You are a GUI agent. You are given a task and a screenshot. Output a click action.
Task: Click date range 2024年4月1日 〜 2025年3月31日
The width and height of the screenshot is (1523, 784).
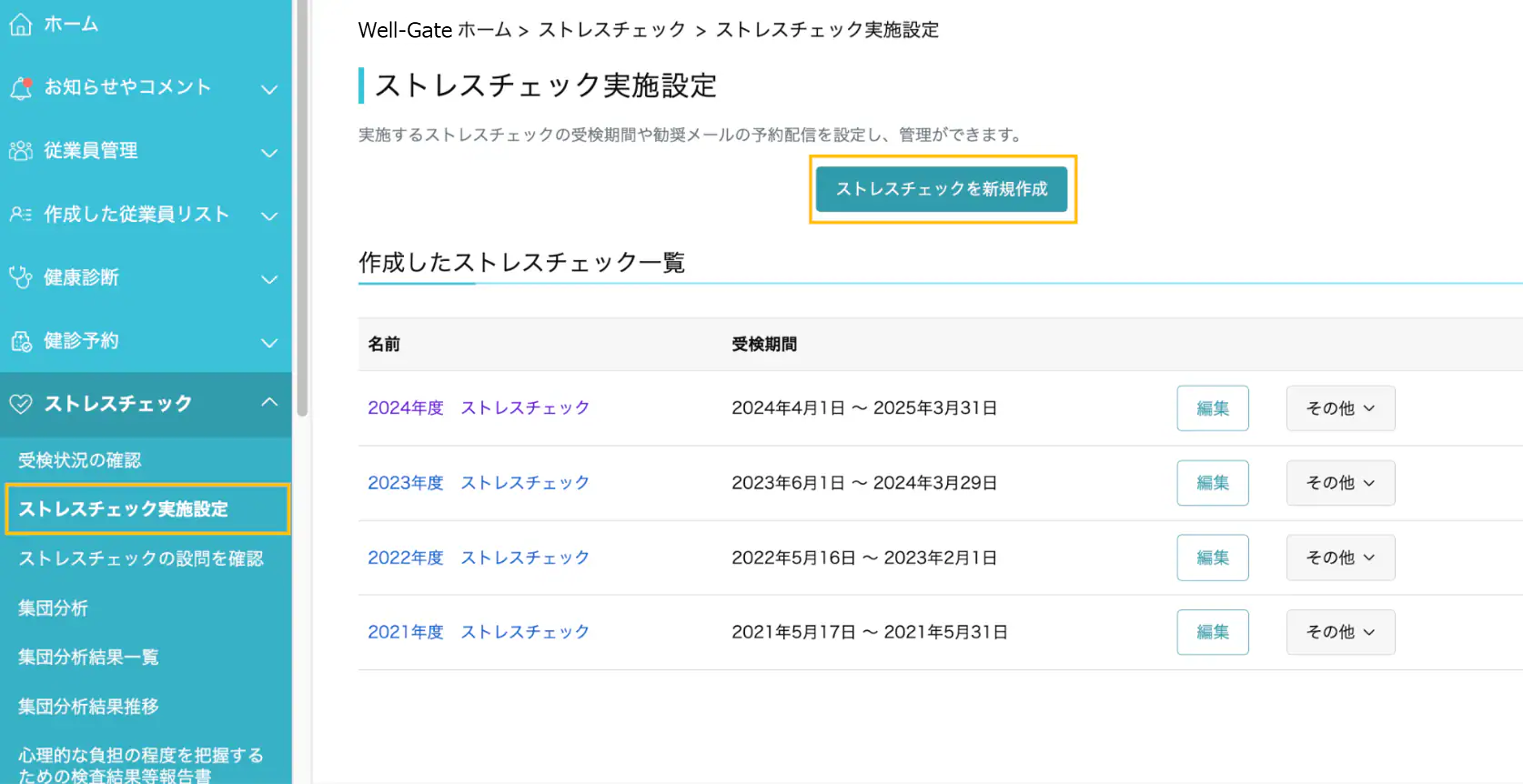coord(864,408)
